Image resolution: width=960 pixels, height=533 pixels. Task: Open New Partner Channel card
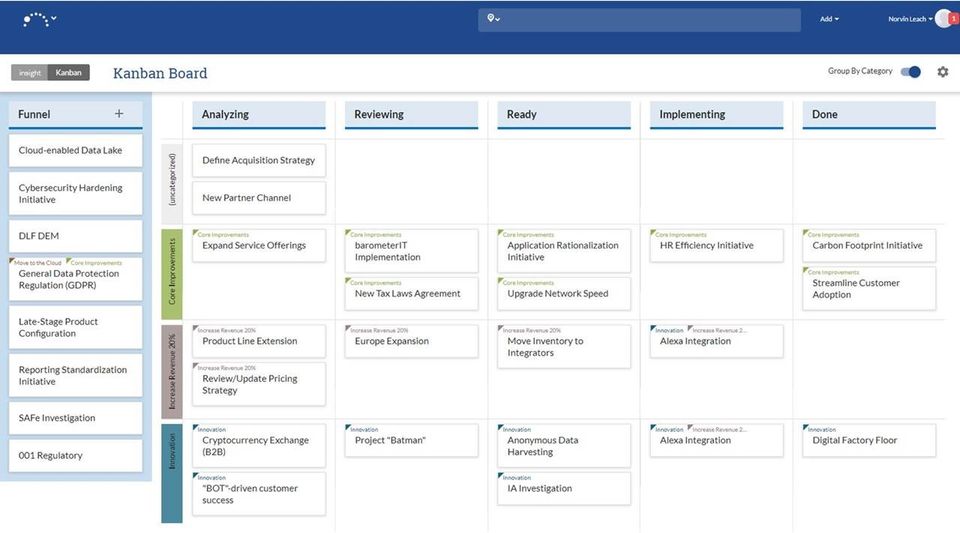[x=259, y=198]
